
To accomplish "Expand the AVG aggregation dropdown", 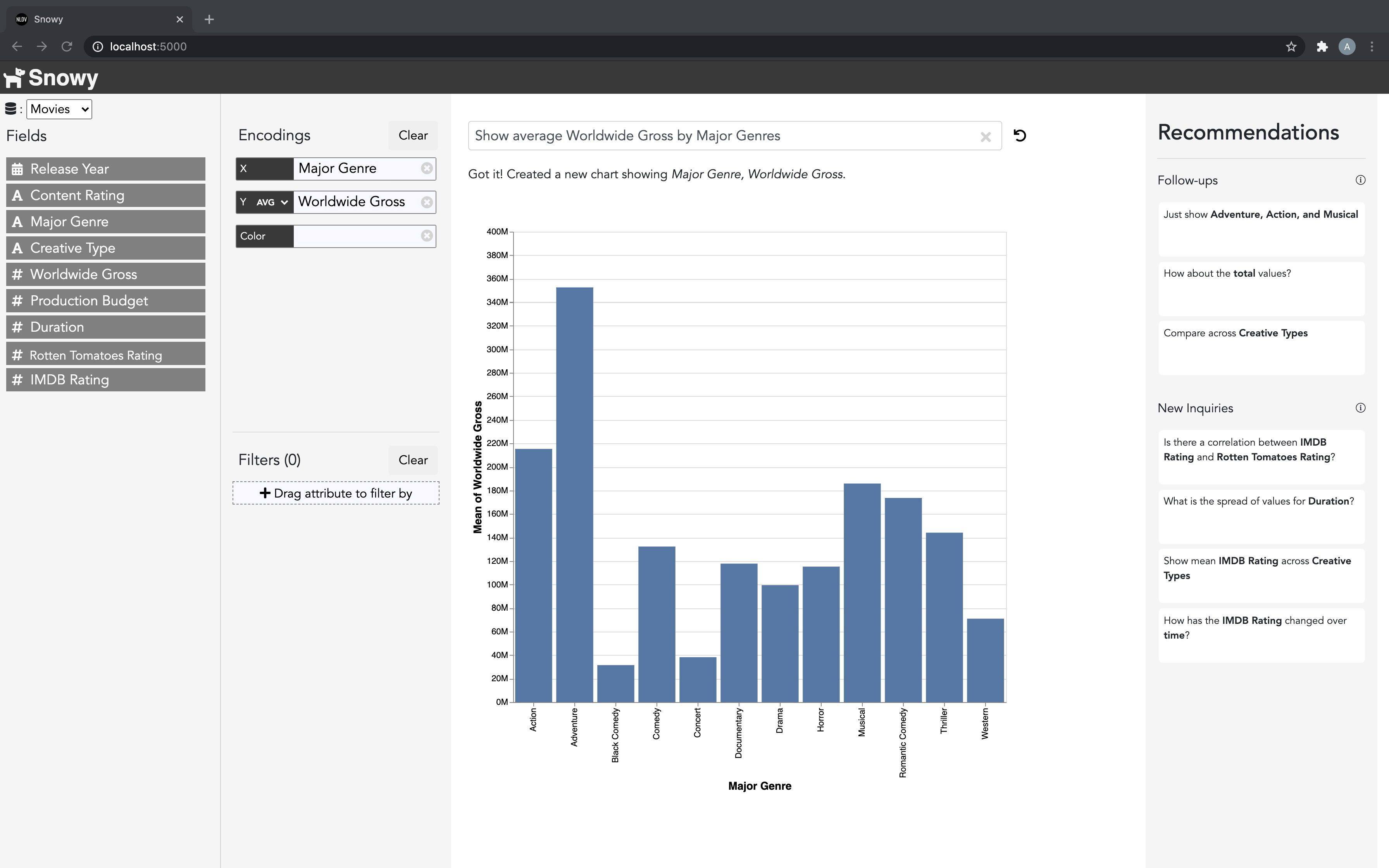I will pyautogui.click(x=272, y=202).
